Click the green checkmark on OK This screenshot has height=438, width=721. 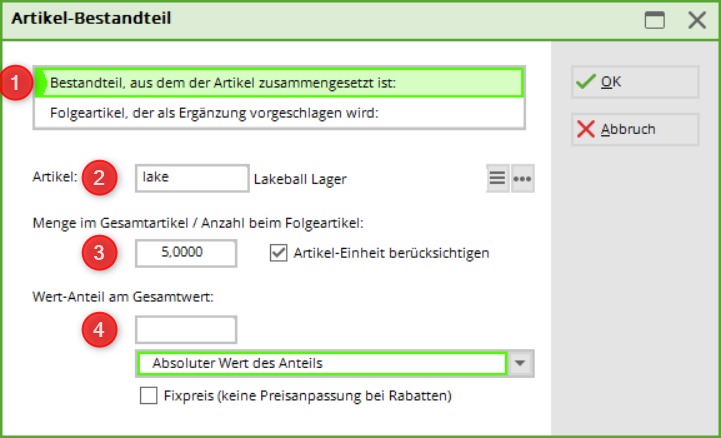click(x=586, y=82)
